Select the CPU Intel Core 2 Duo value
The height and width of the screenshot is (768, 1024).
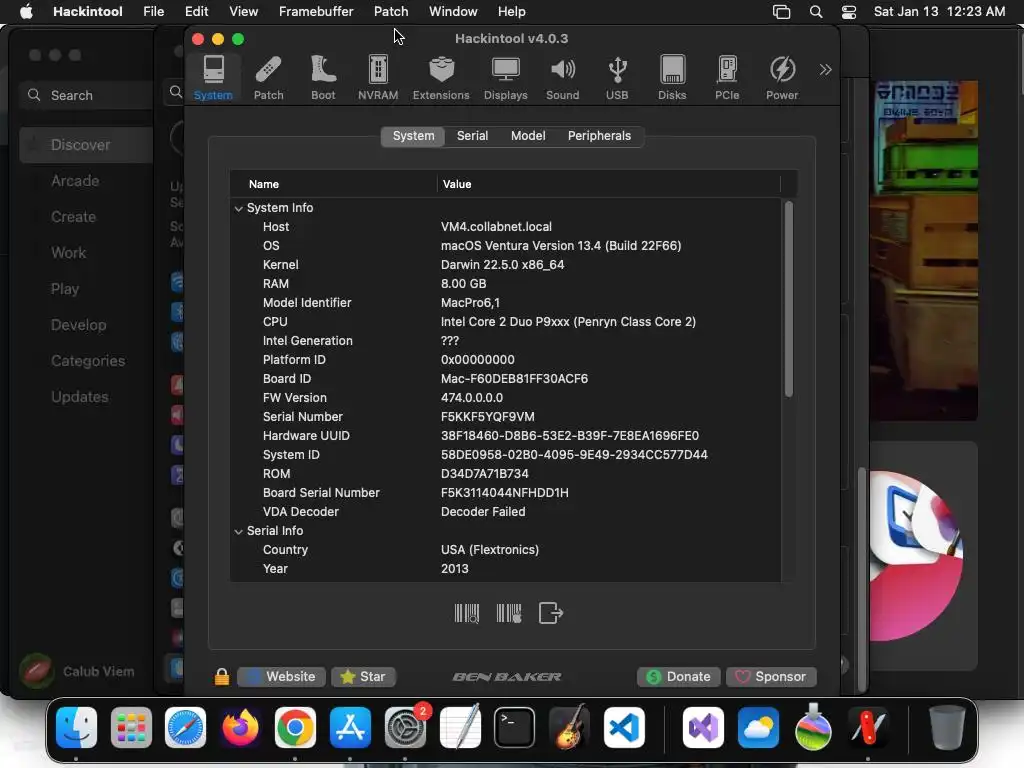[x=568, y=321]
